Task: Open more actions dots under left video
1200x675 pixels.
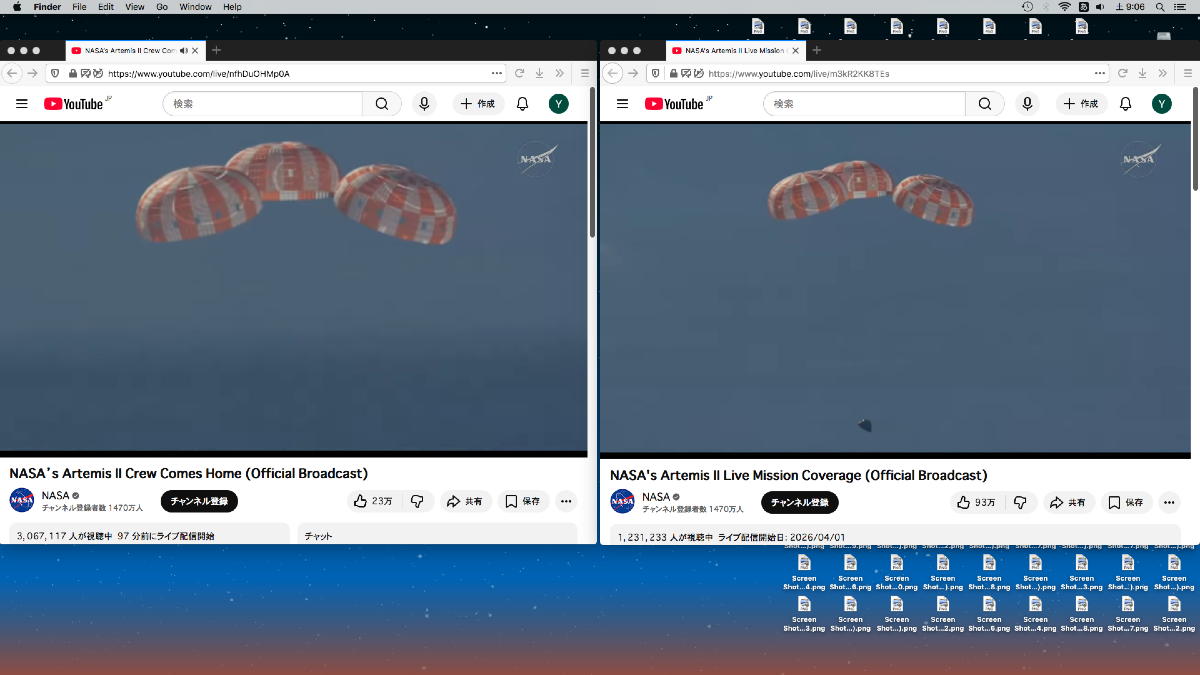Action: click(x=566, y=501)
